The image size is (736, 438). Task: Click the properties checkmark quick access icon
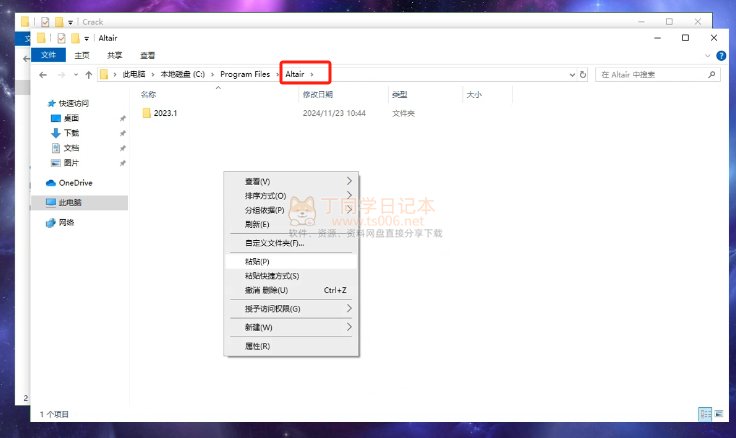(x=61, y=38)
